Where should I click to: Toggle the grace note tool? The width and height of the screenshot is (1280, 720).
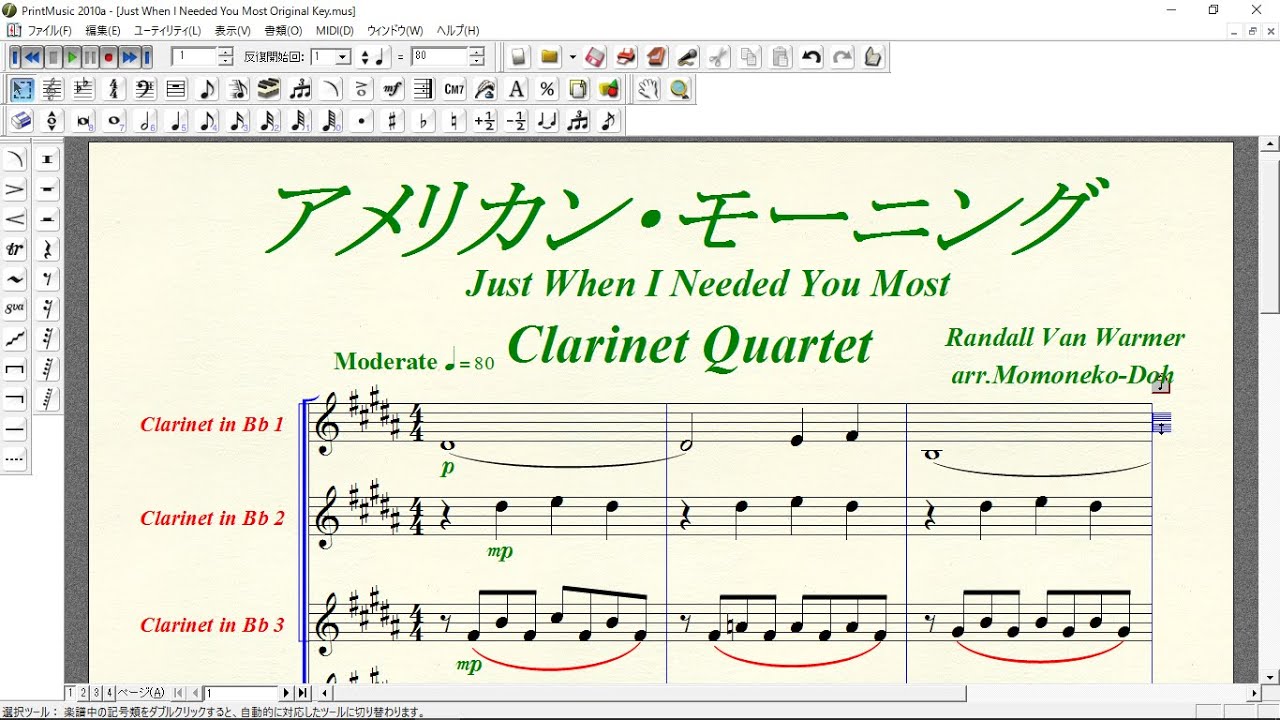pos(610,121)
